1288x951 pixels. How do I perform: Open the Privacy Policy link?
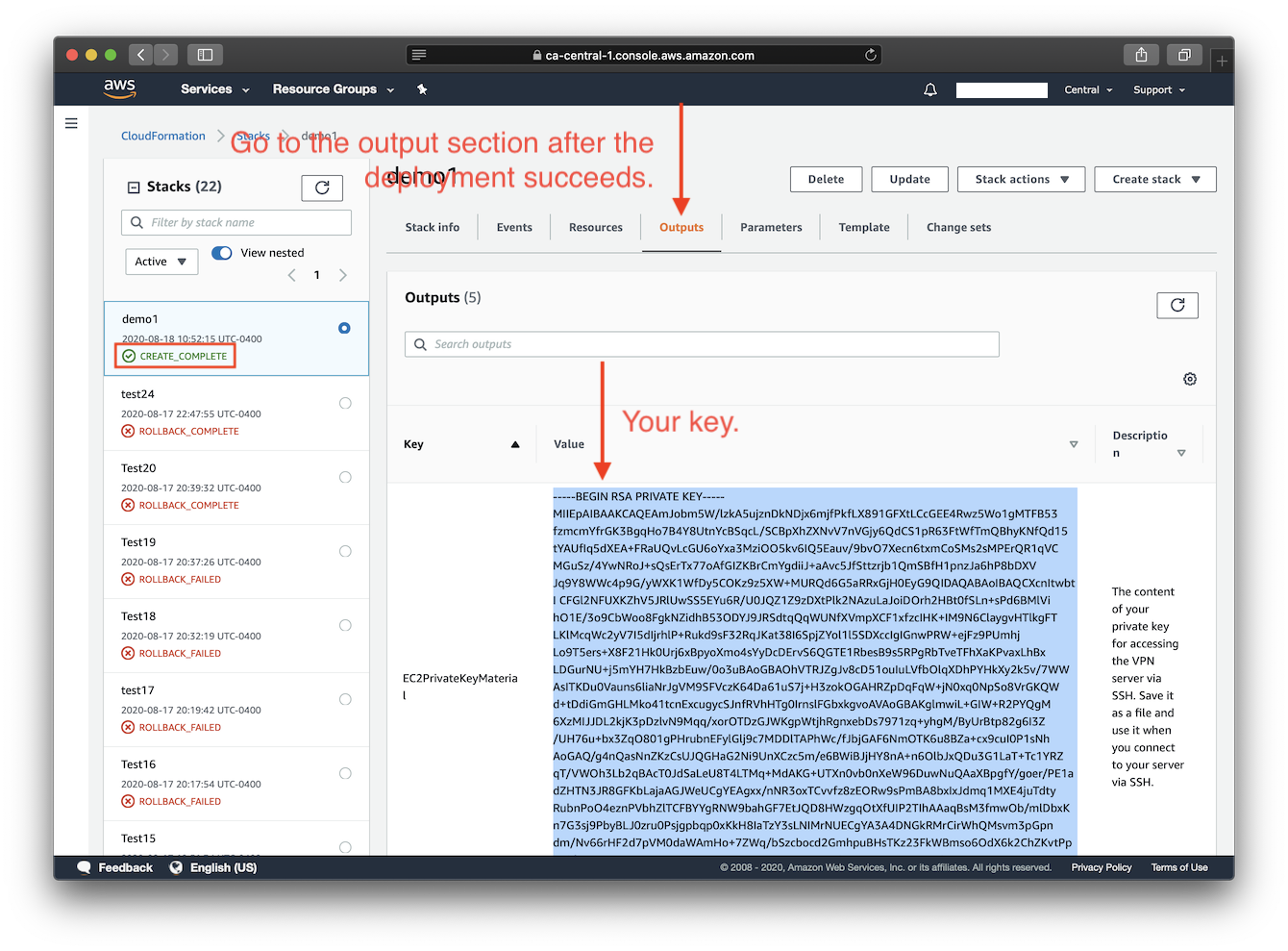coord(1102,867)
